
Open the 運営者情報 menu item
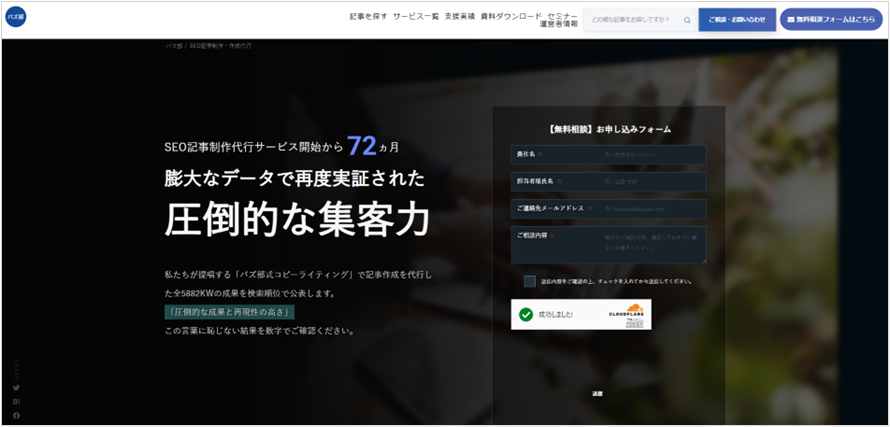point(559,24)
